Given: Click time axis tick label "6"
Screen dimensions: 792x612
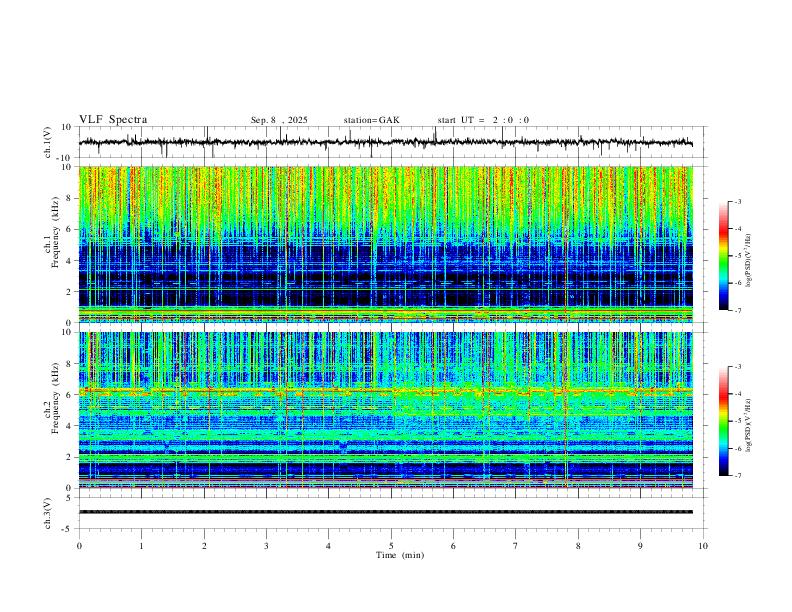Looking at the screenshot, I should click(x=454, y=546).
